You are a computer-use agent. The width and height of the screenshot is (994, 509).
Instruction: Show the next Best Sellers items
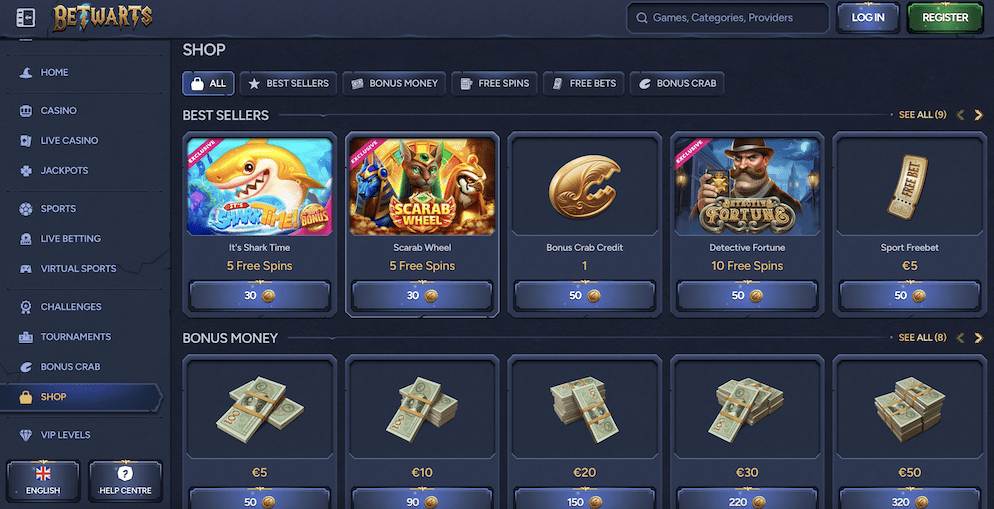pos(978,115)
